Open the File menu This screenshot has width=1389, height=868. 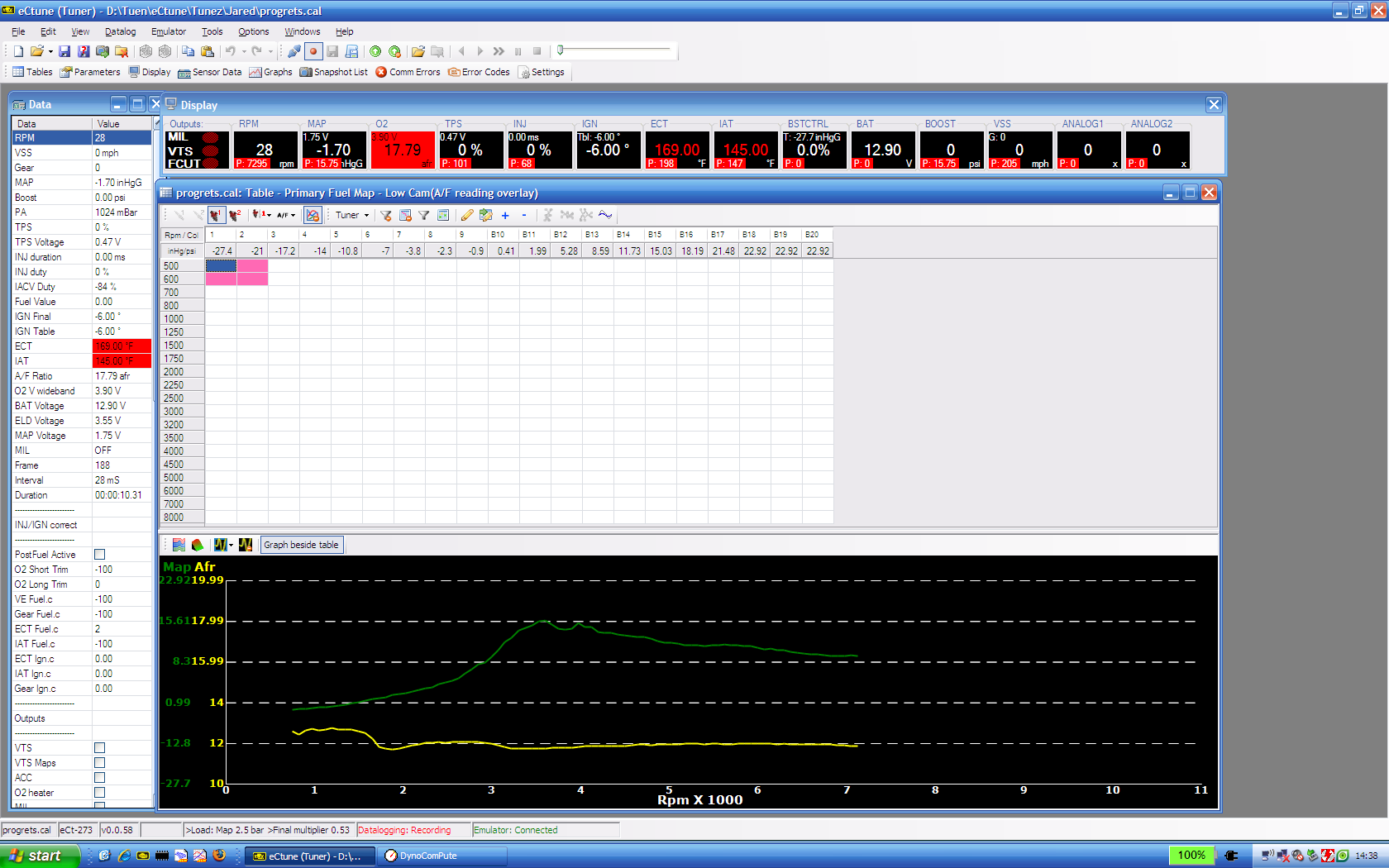tap(18, 31)
